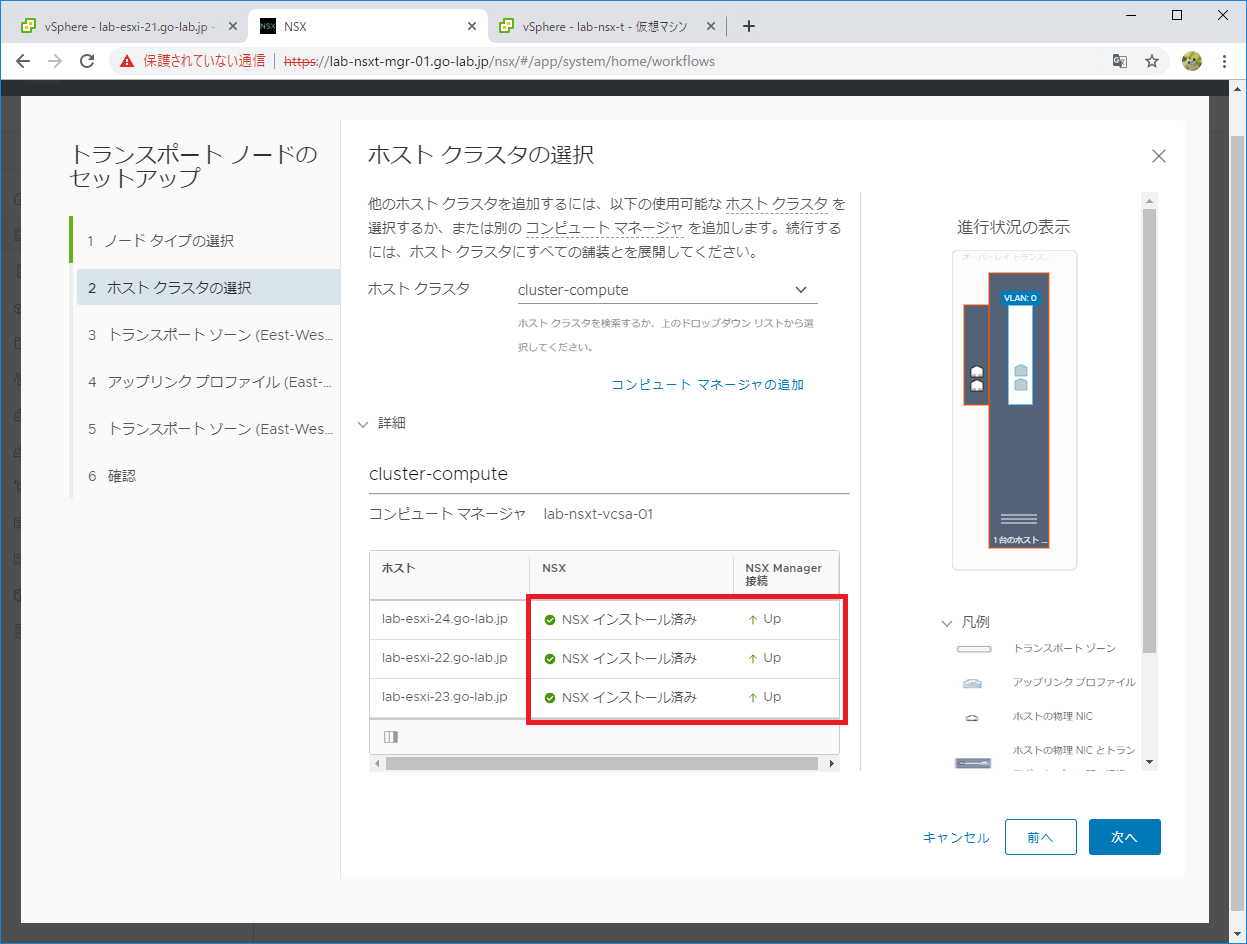Go to step 5 トランスポート ゾーン
This screenshot has height=944, width=1247.
208,429
